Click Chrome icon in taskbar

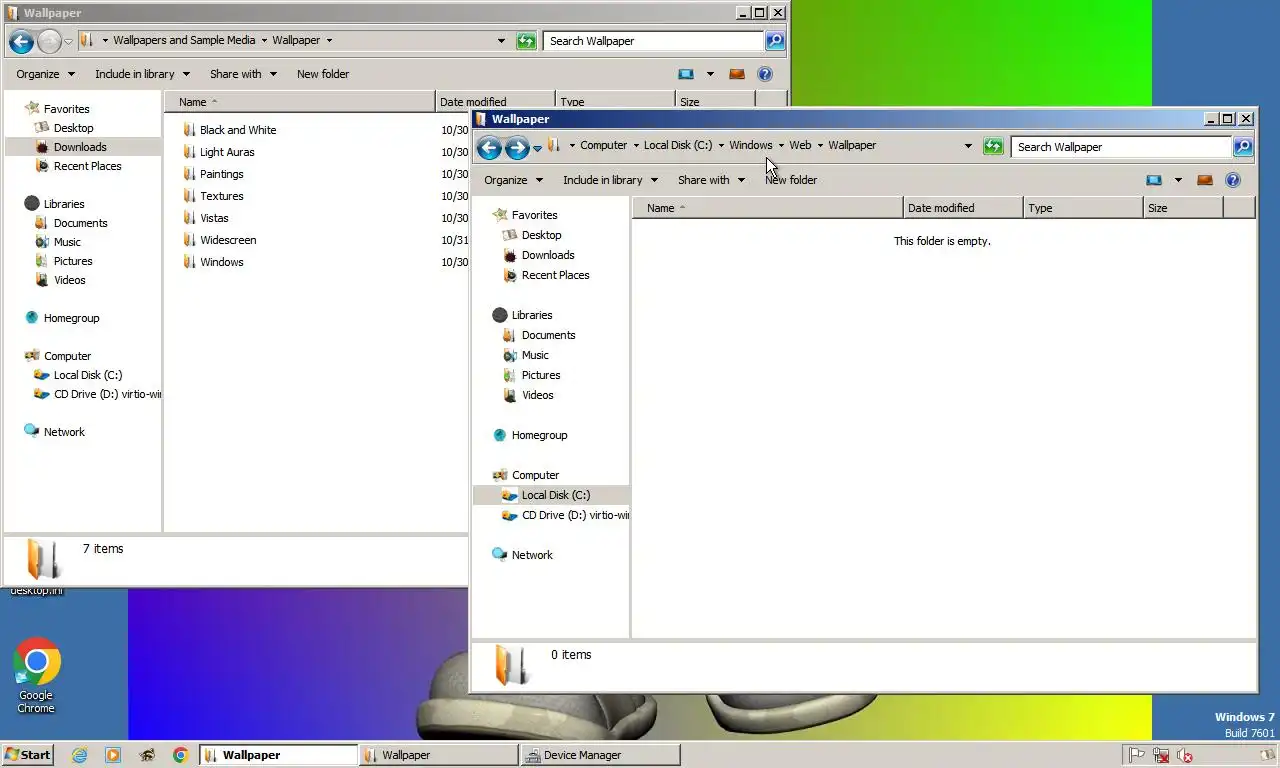(181, 755)
